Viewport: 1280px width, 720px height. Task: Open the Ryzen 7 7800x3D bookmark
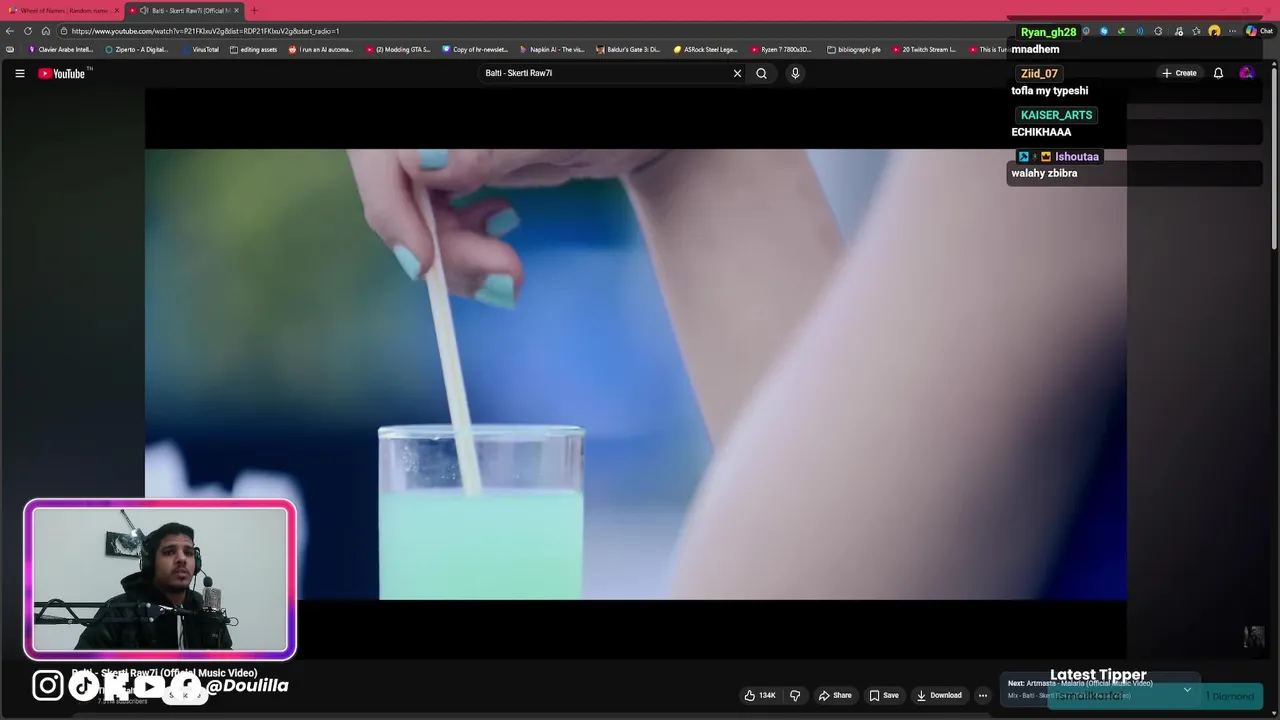(781, 49)
